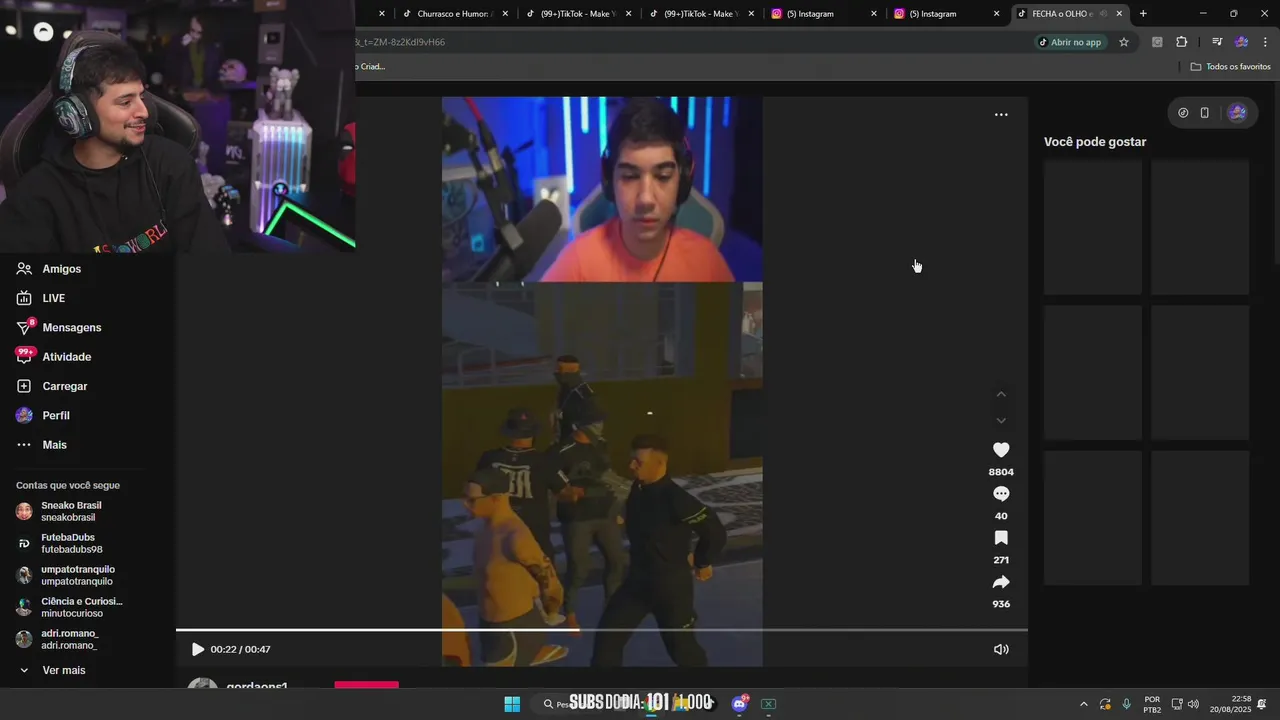Go to next video with down chevron
1280x720 pixels.
tap(1001, 420)
